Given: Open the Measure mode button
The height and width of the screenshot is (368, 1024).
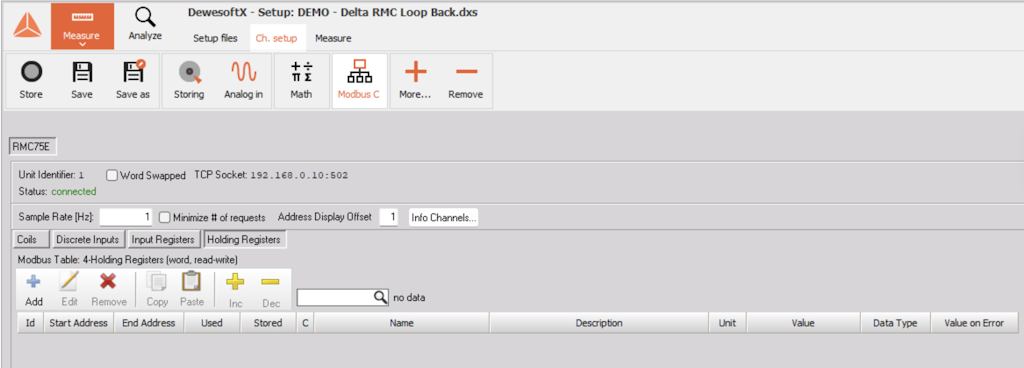Looking at the screenshot, I should coord(82,26).
